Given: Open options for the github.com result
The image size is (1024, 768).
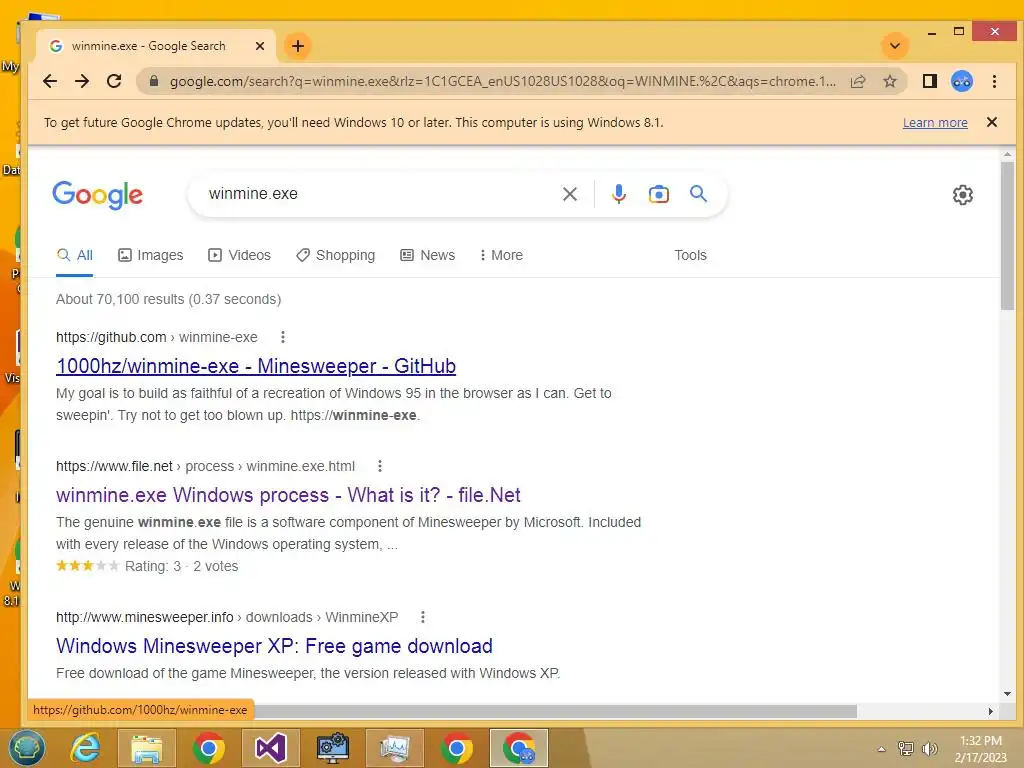Looking at the screenshot, I should click(x=282, y=337).
